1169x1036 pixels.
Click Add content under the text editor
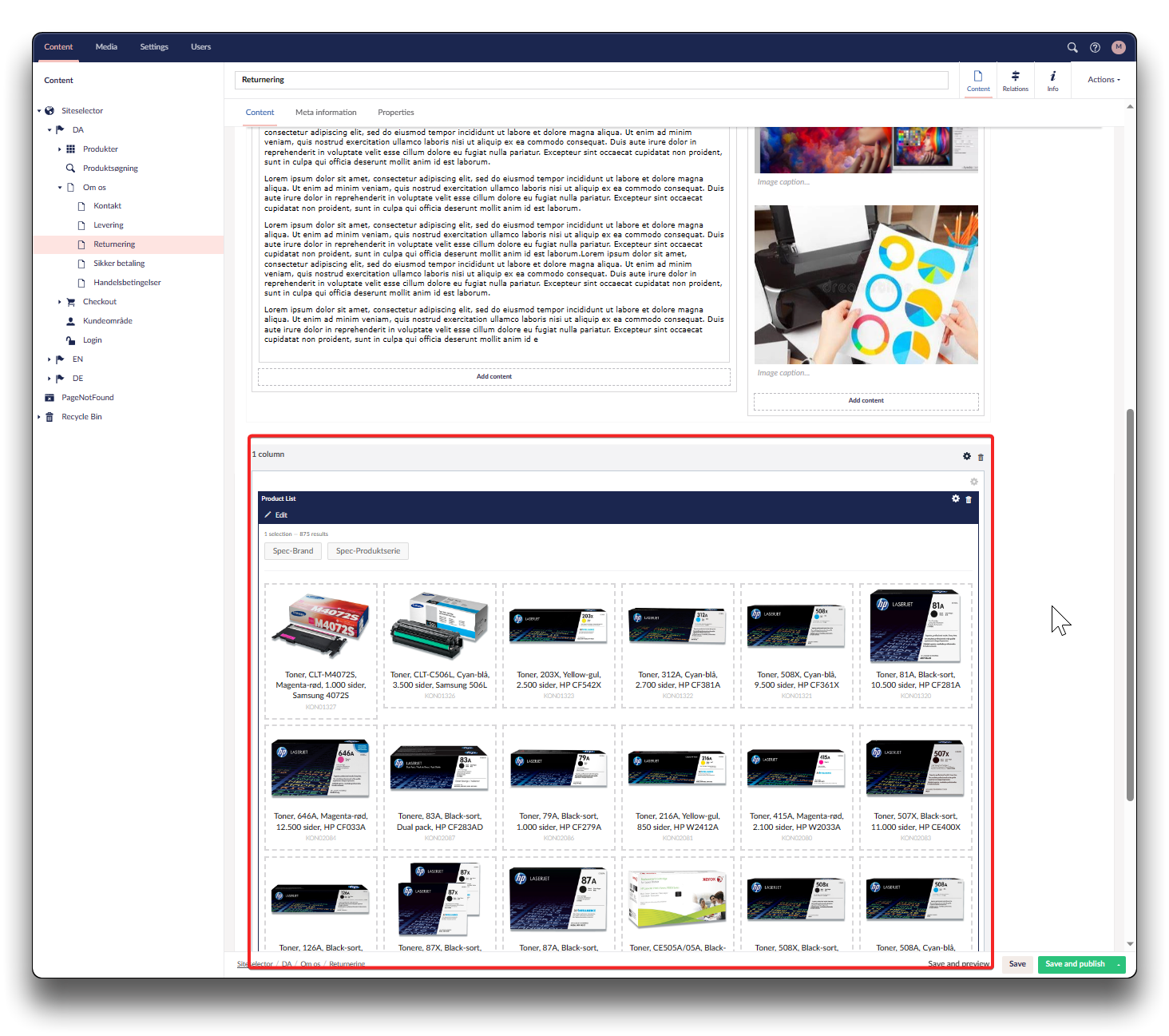[x=494, y=377]
